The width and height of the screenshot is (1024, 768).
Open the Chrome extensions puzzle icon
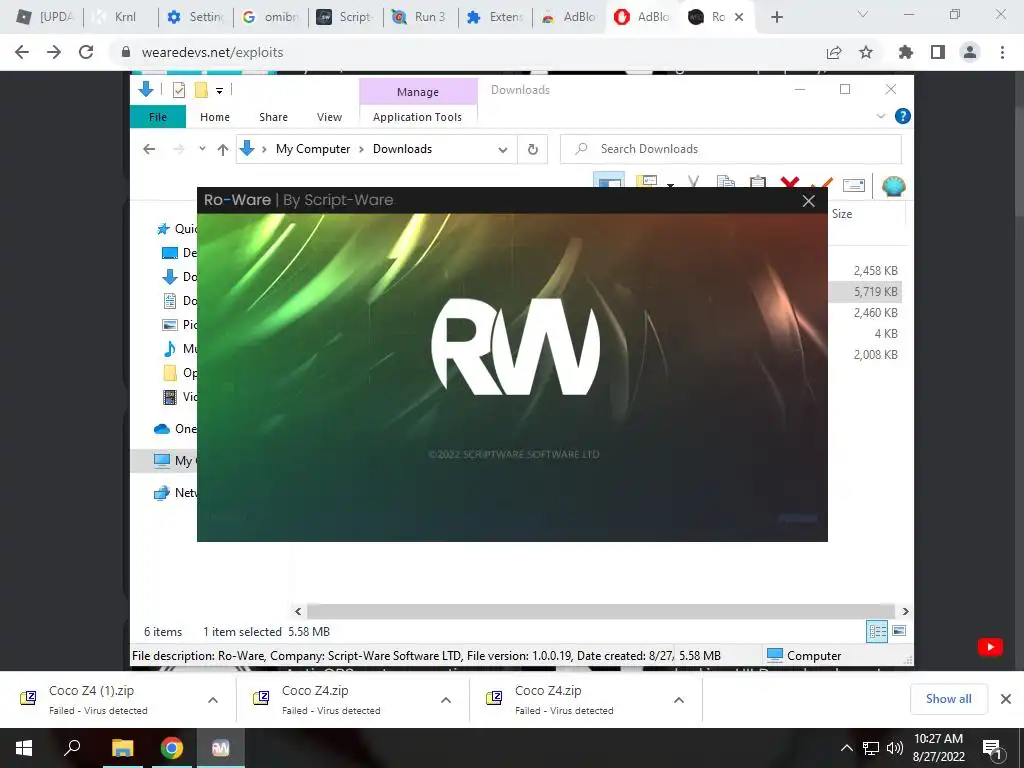click(x=906, y=52)
